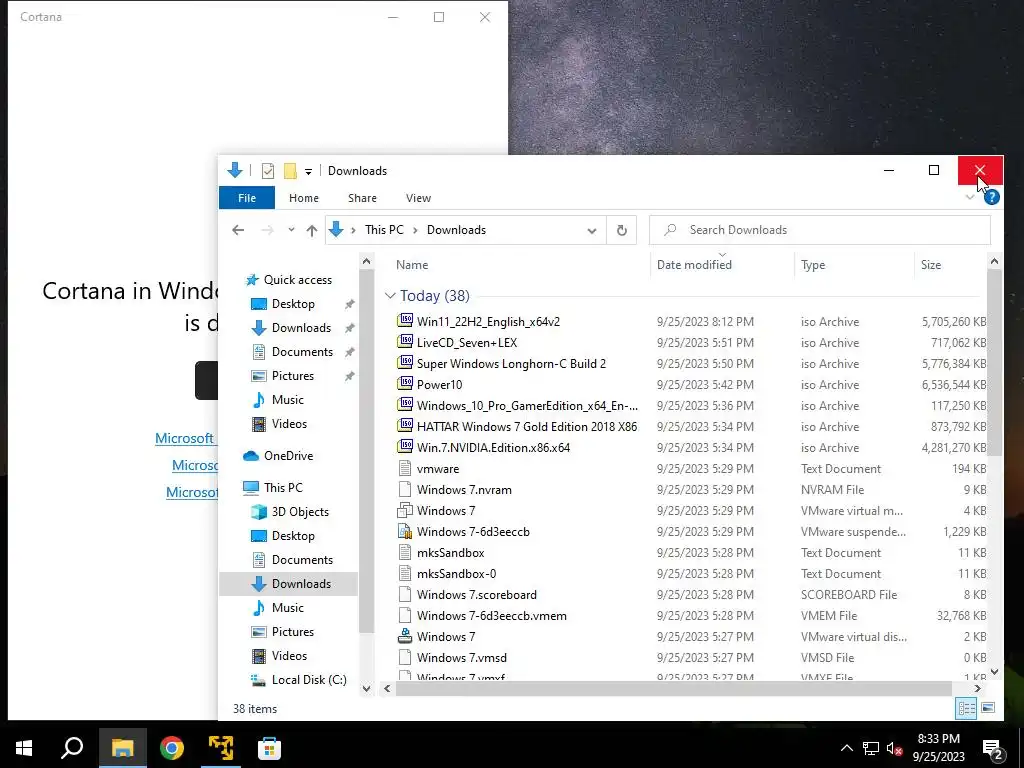Screen dimensions: 1024x768
Task: Select Win11_22H2_English_x64v2 iso file icon
Action: pos(406,321)
